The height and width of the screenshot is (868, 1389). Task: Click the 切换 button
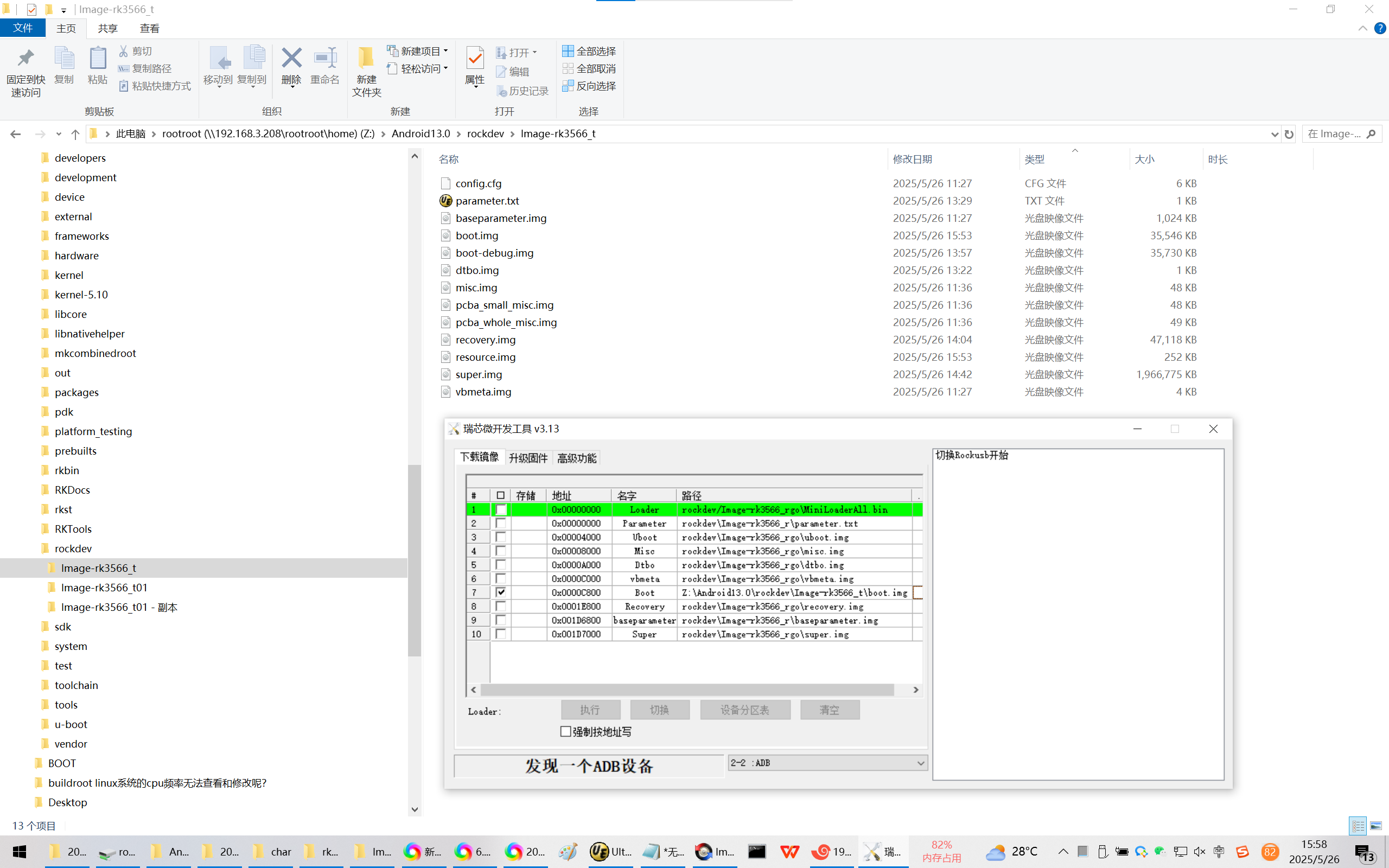click(659, 710)
